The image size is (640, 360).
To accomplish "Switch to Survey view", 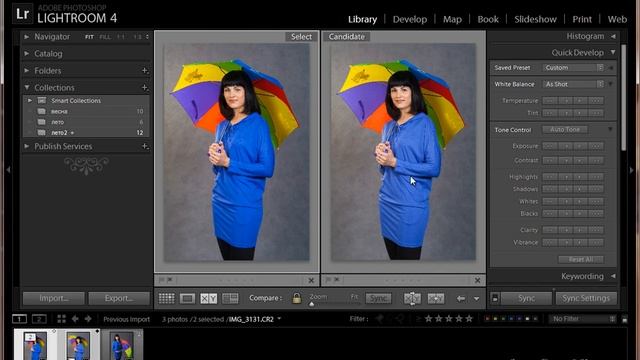I will tap(230, 298).
